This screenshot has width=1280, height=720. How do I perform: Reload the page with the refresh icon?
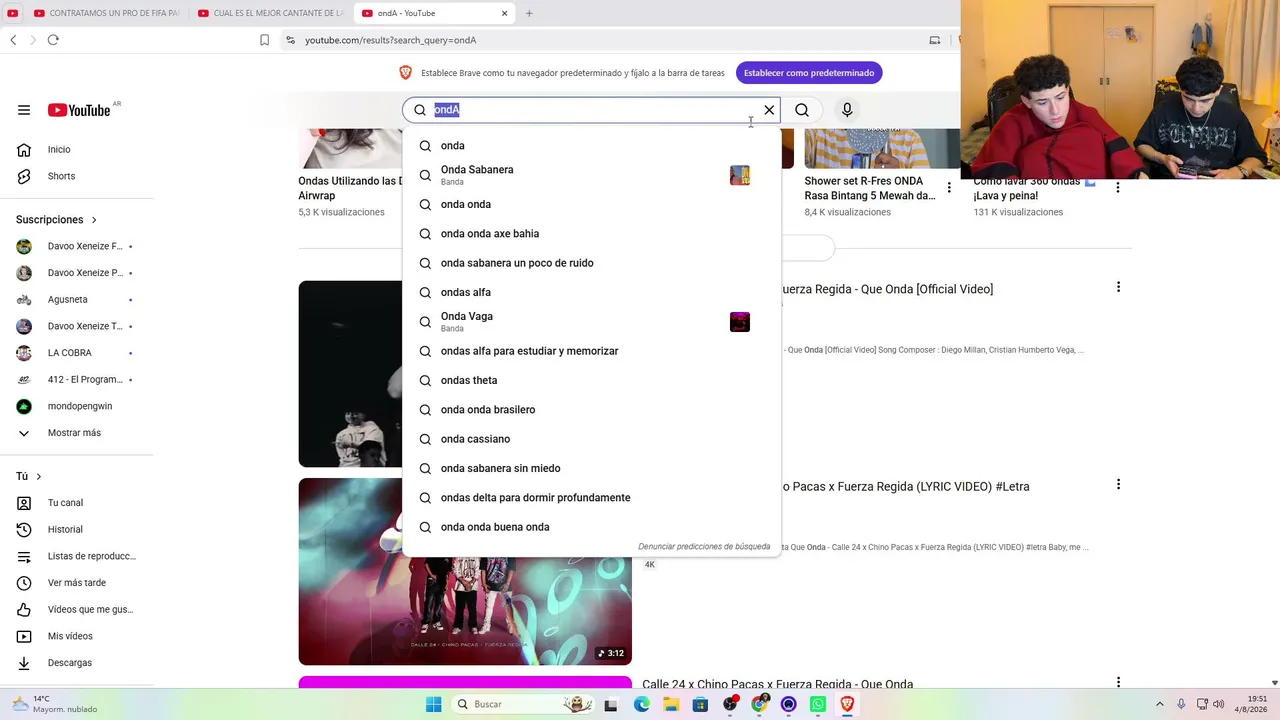53,40
